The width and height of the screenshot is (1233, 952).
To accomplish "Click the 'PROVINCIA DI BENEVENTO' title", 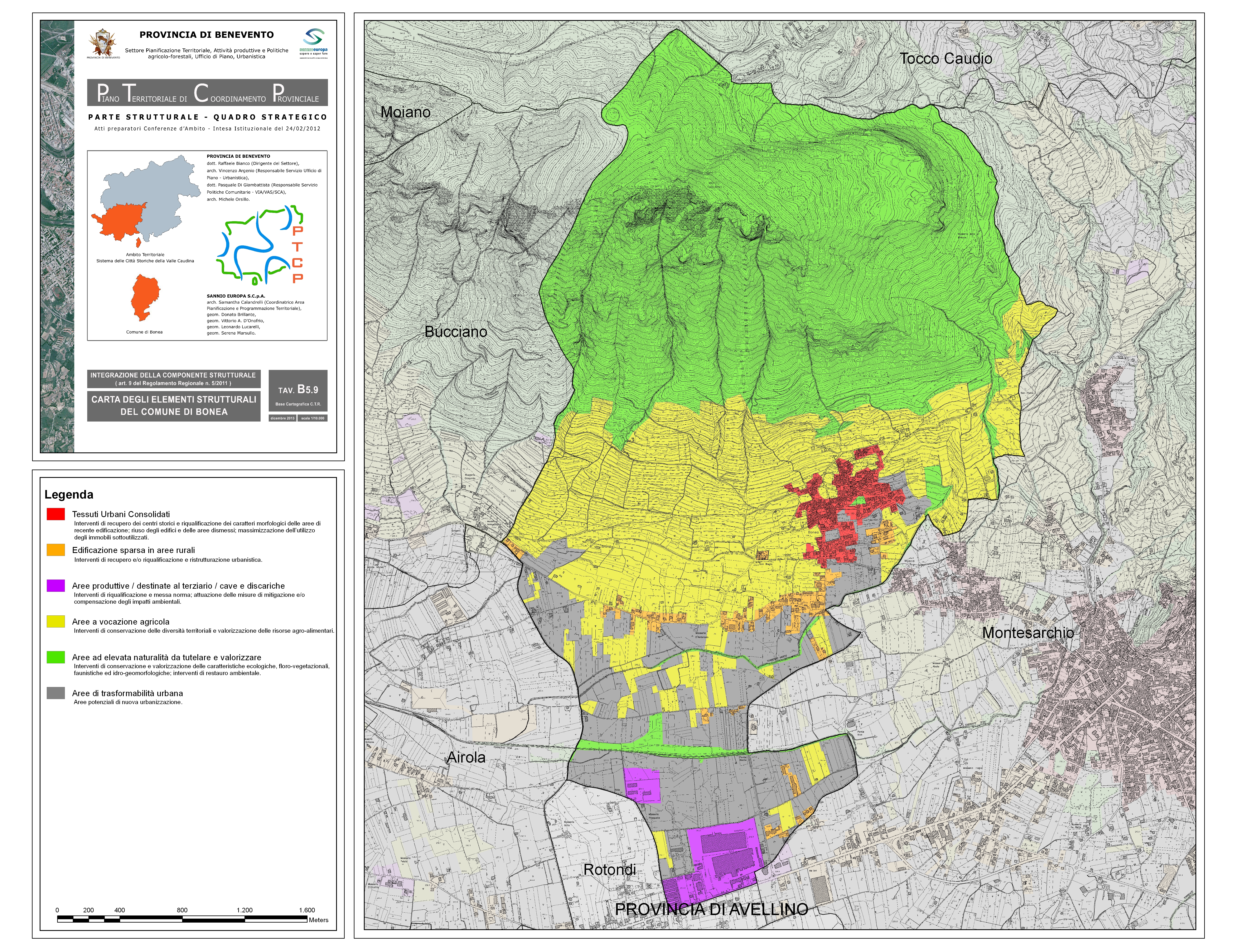I will click(x=207, y=35).
